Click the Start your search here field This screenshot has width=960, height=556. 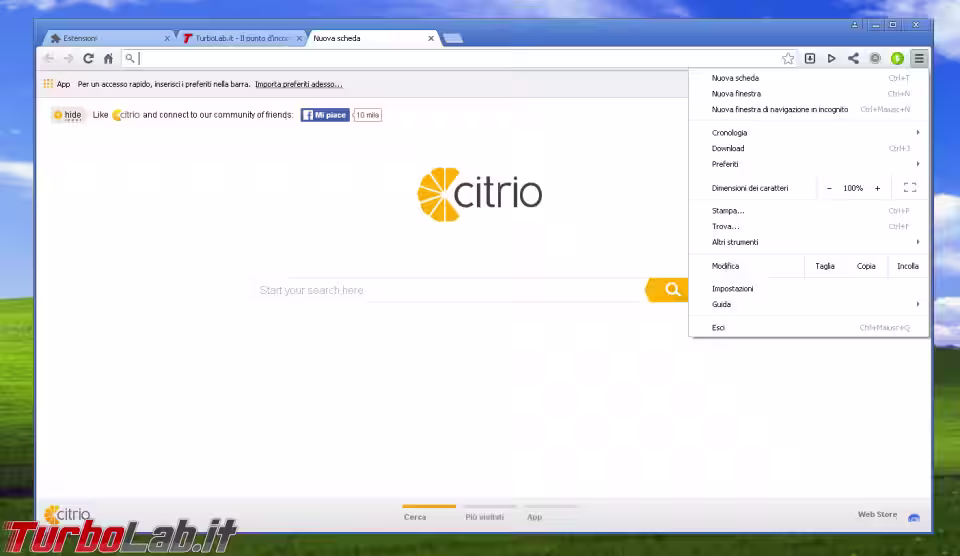(x=450, y=290)
